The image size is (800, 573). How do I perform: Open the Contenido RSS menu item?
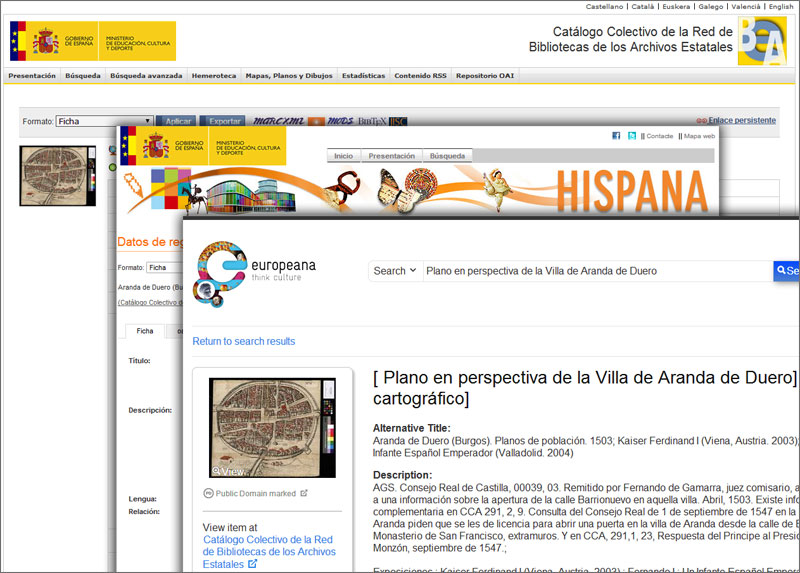420,76
